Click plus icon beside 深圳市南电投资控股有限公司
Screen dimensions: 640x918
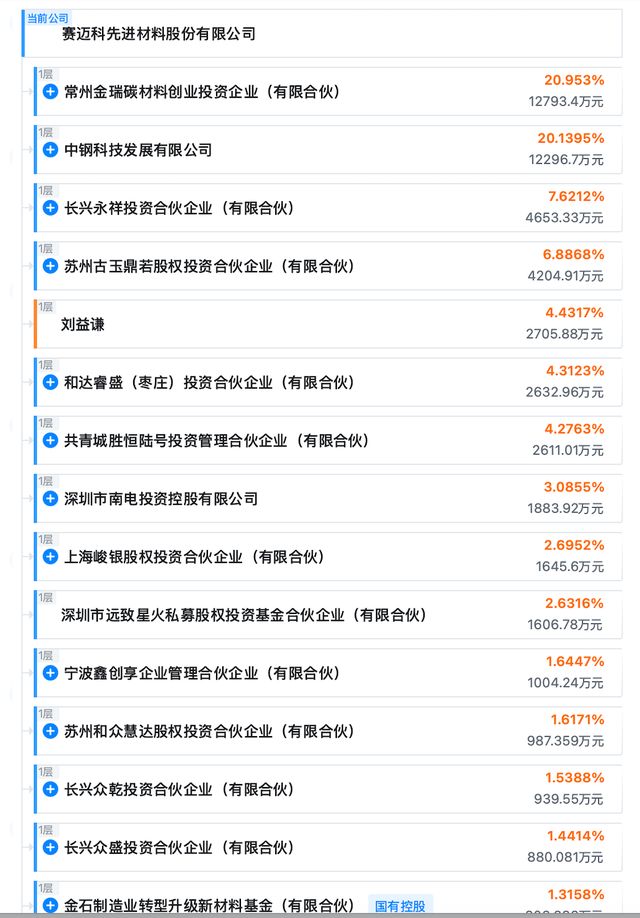[x=50, y=498]
